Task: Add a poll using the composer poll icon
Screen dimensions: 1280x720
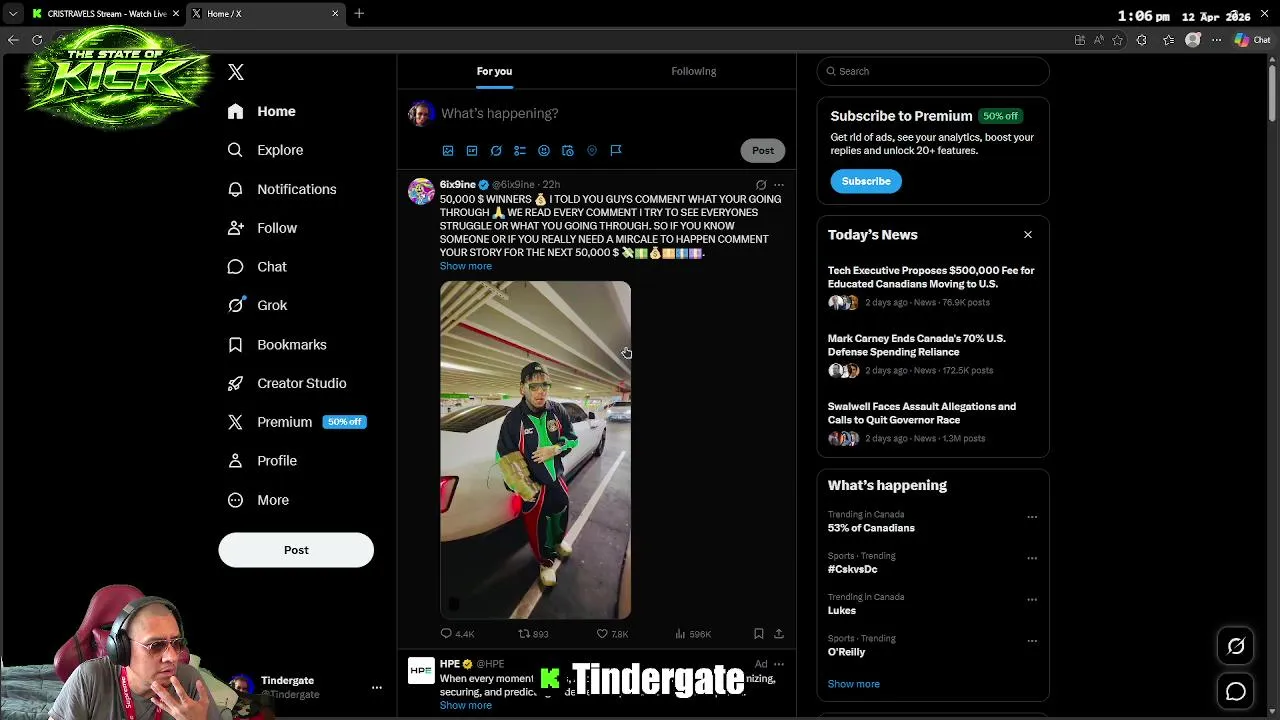Action: click(x=520, y=151)
